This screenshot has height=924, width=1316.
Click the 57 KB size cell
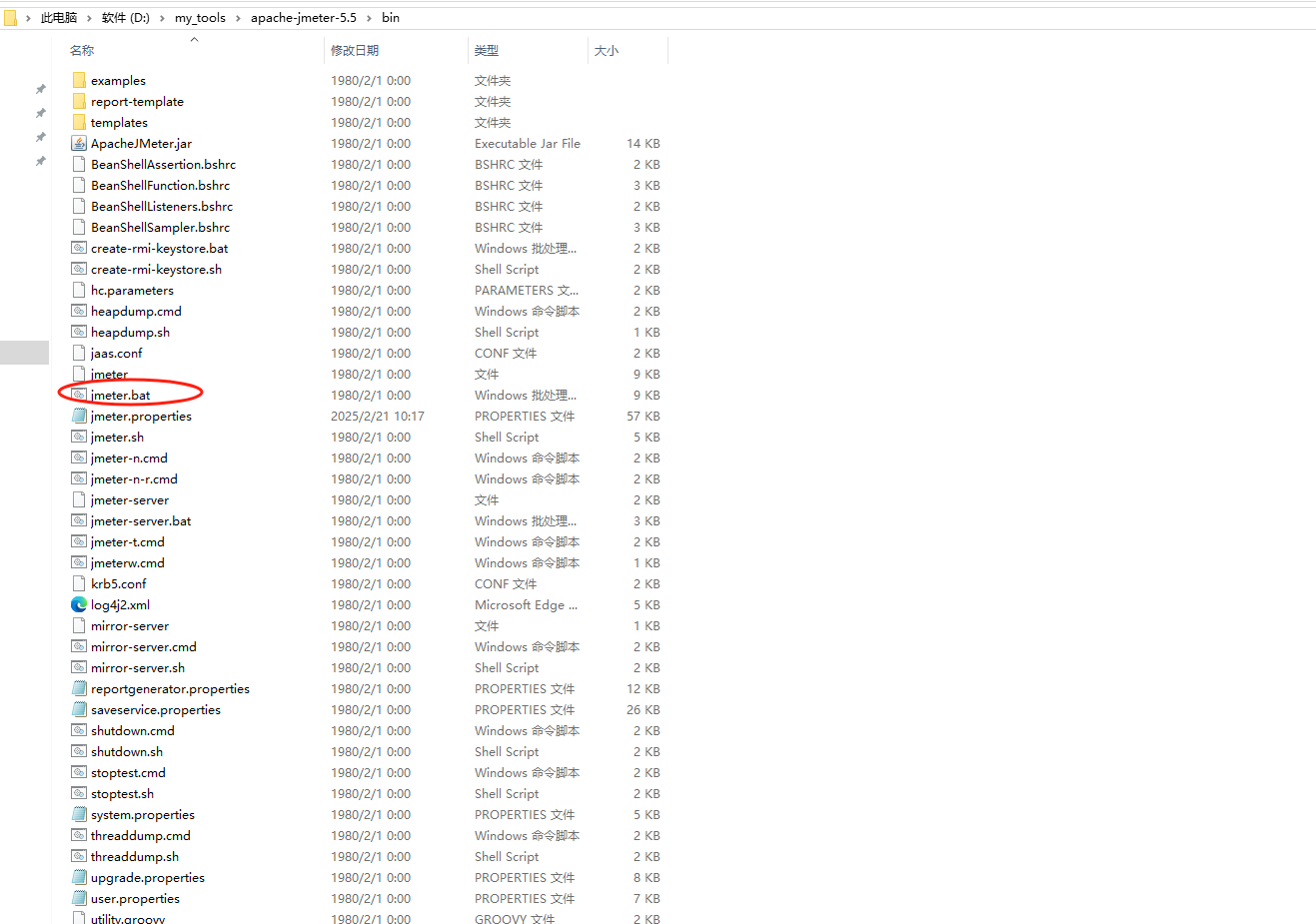coord(644,416)
